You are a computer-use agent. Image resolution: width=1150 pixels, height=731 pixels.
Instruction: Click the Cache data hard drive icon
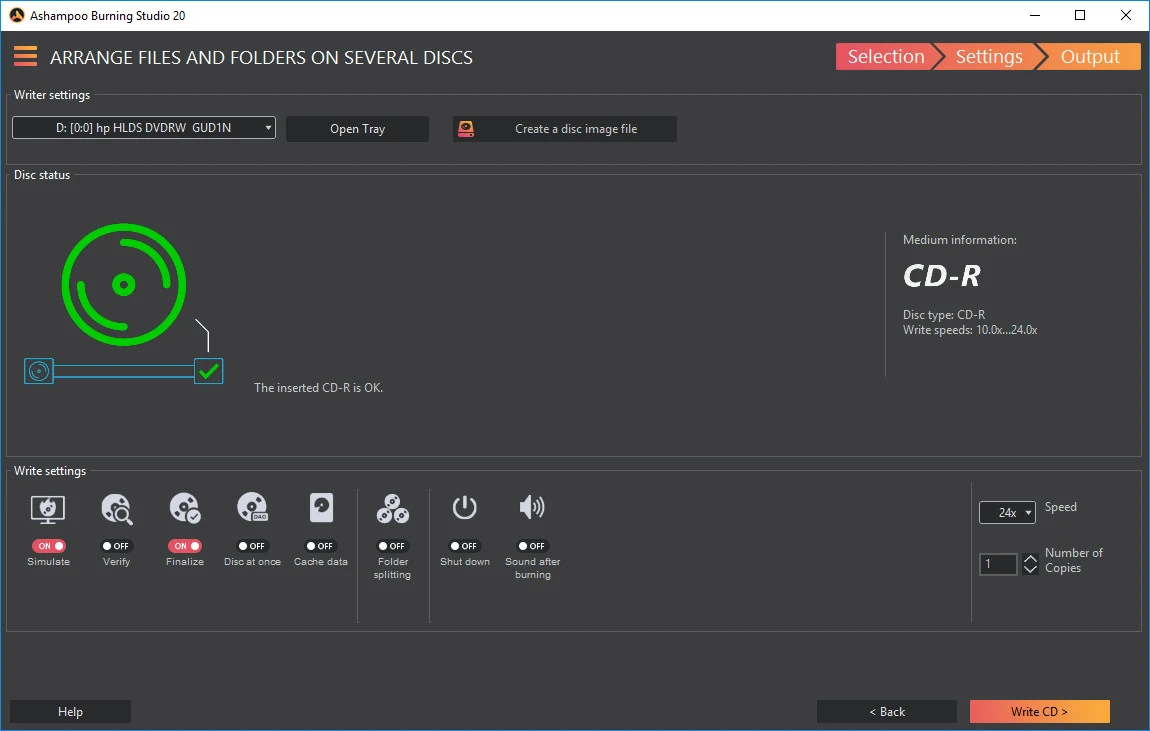pos(321,509)
